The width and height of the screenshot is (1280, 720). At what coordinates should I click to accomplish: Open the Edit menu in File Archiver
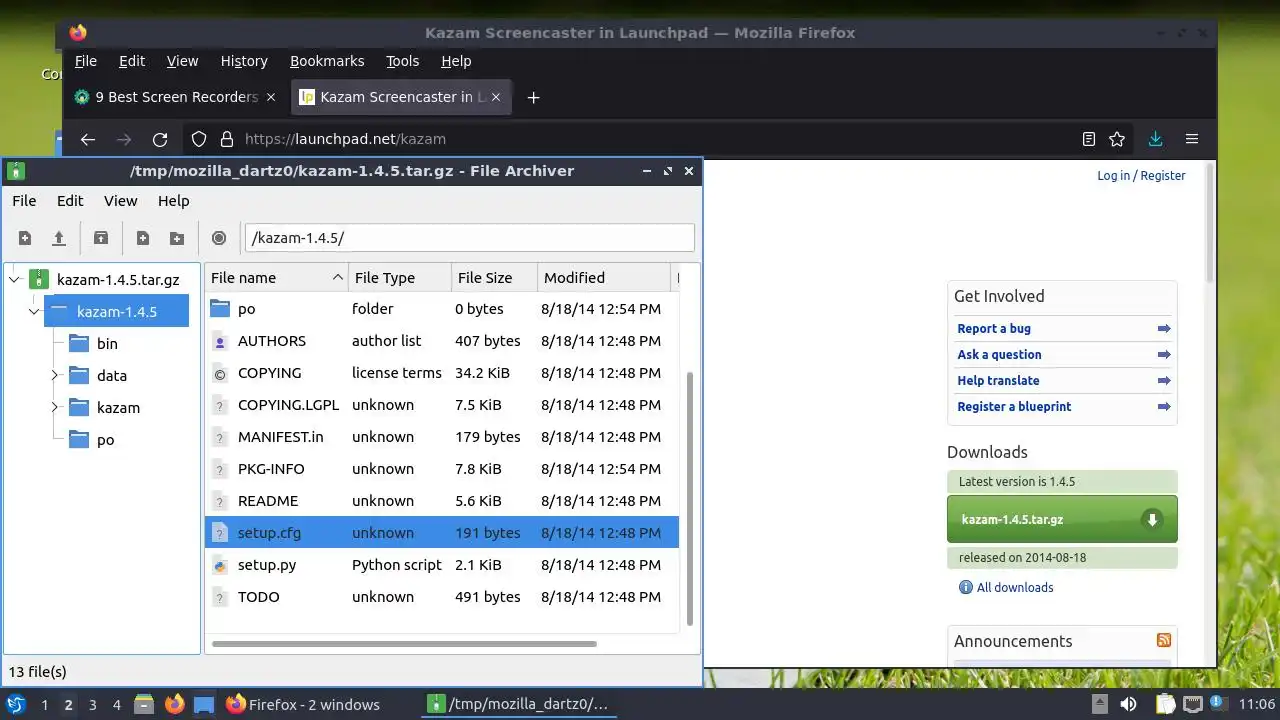click(70, 201)
